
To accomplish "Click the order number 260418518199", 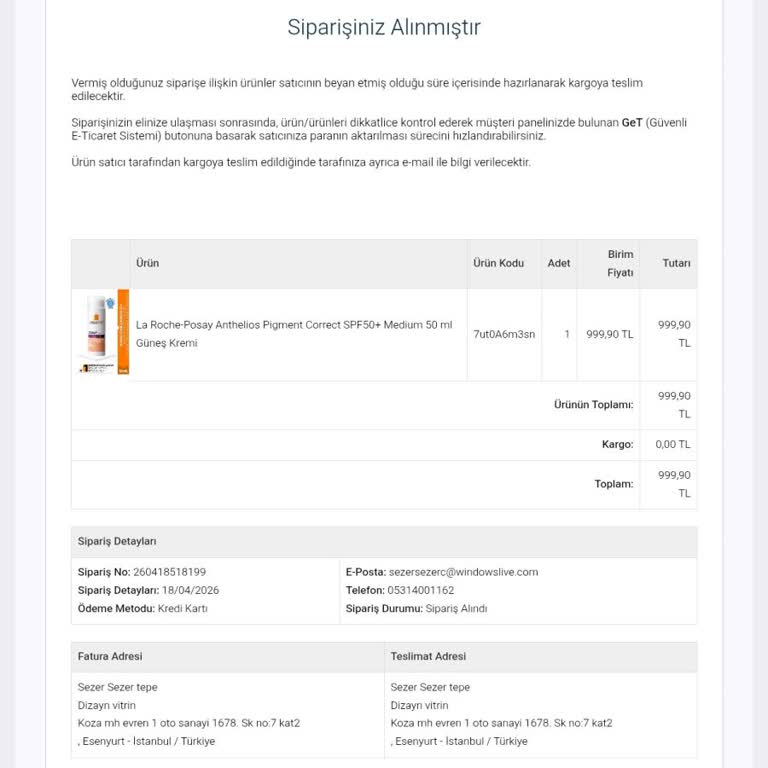I will [x=169, y=572].
